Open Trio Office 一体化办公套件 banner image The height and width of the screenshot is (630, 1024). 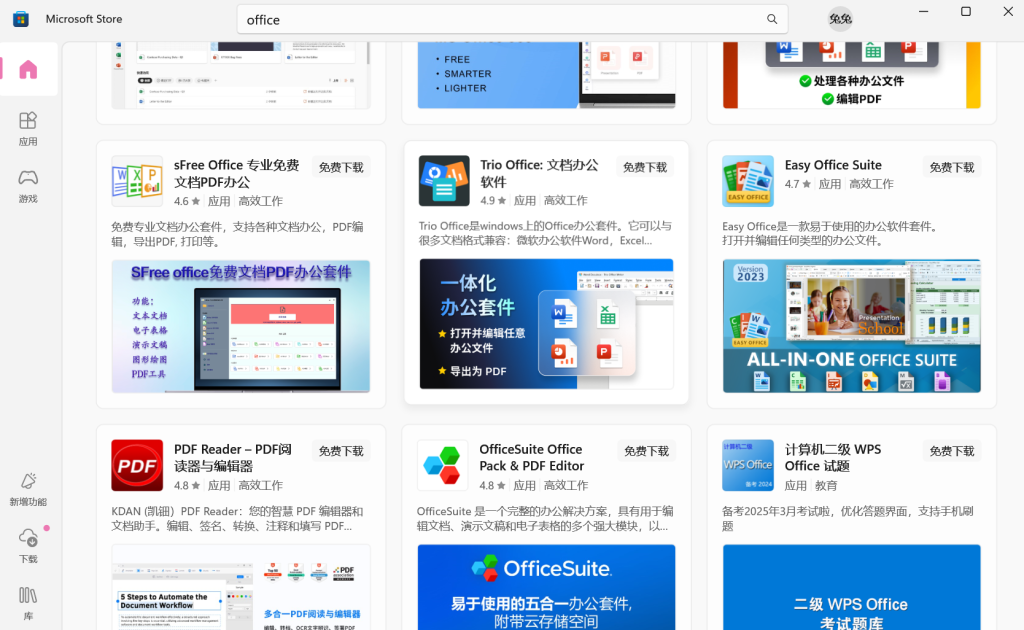click(x=546, y=324)
